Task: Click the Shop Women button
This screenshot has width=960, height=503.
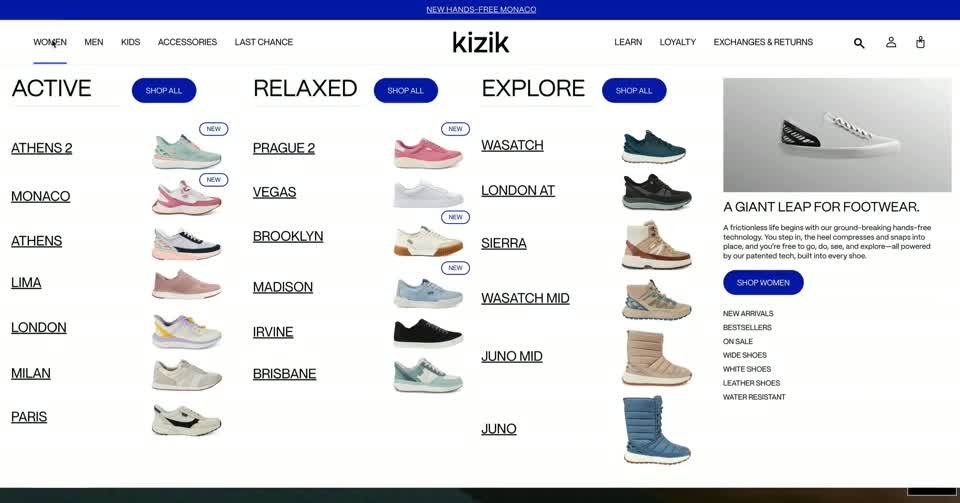Action: (763, 283)
